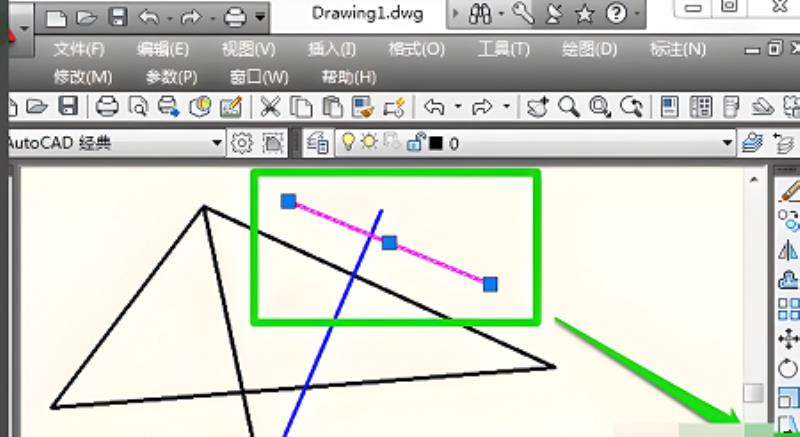Select the Mirror tool in Modify toolbar
The height and width of the screenshot is (437, 800).
pyautogui.click(x=789, y=250)
